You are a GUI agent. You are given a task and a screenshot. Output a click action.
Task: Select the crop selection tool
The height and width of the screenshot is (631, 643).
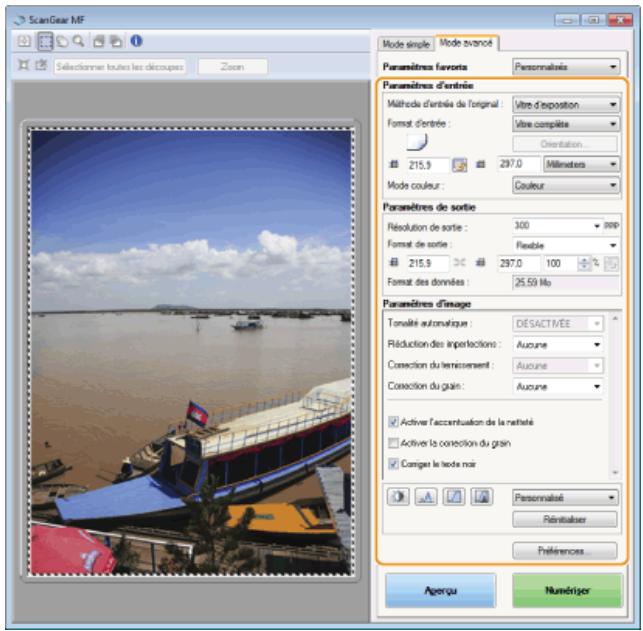45,41
